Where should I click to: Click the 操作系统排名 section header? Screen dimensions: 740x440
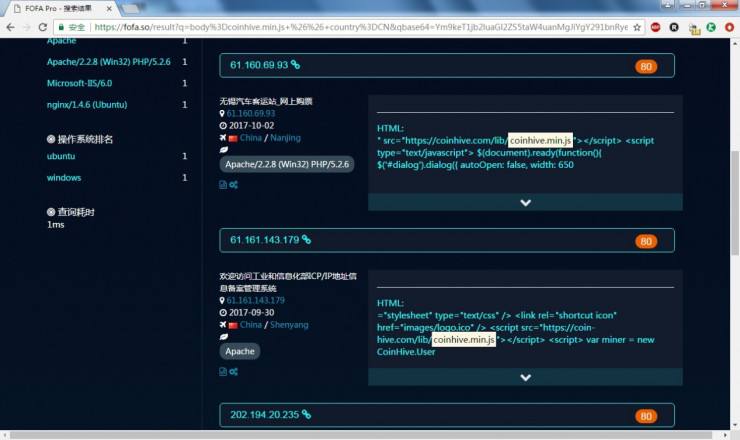pos(80,139)
